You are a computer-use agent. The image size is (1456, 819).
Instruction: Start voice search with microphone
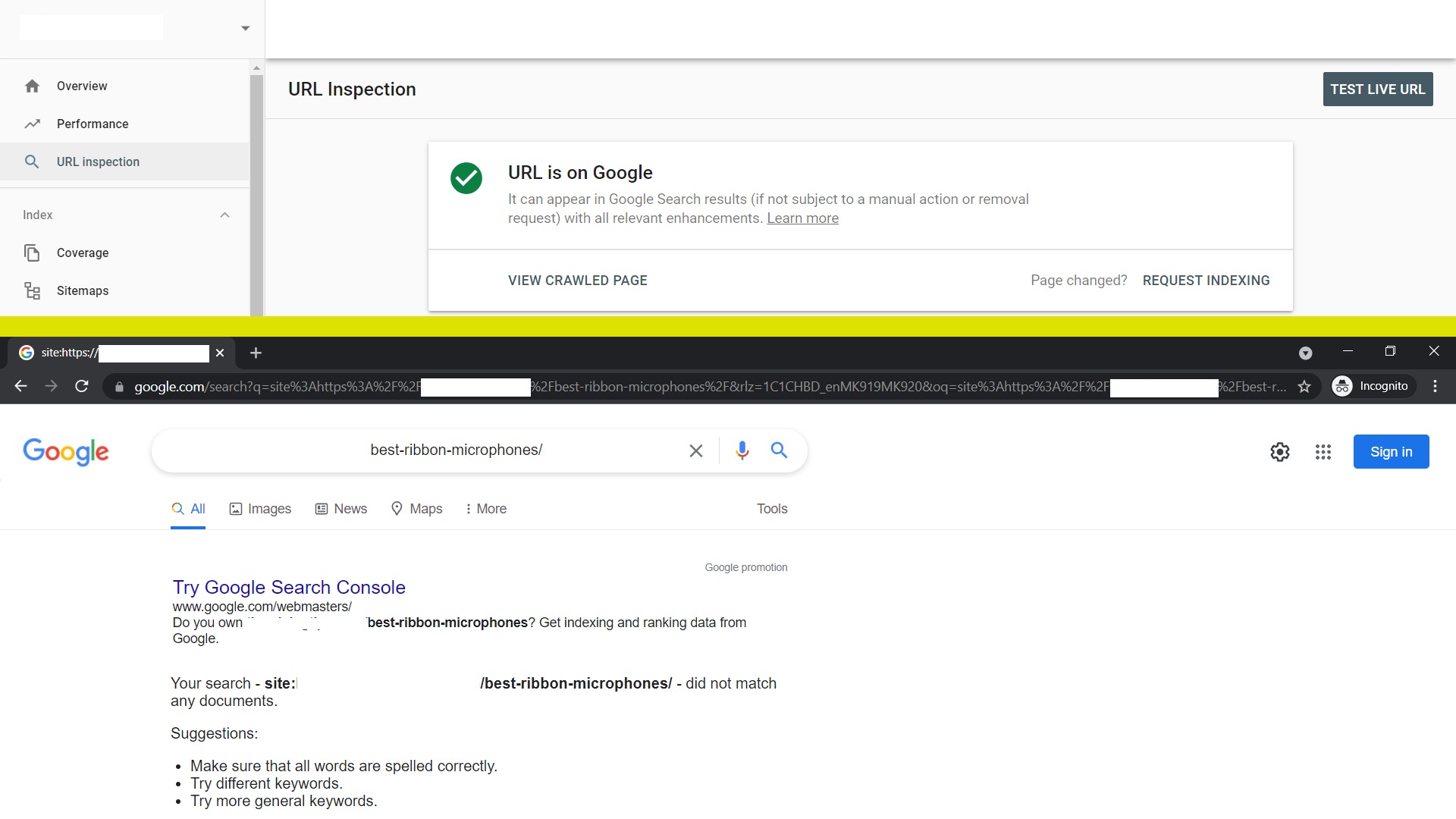pos(742,450)
